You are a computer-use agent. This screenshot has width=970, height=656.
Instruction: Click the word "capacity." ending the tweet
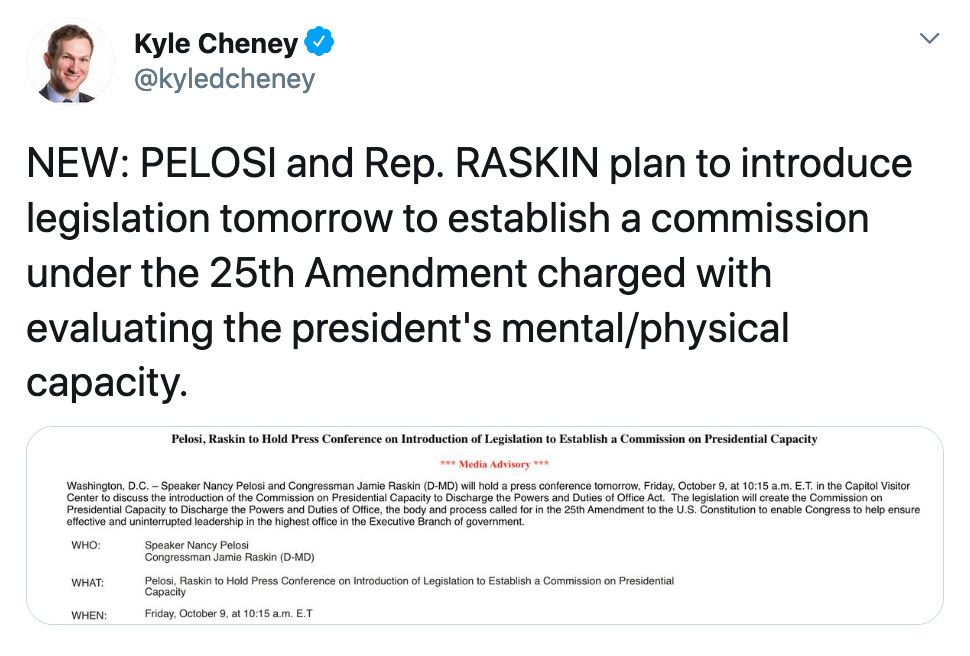pos(107,382)
